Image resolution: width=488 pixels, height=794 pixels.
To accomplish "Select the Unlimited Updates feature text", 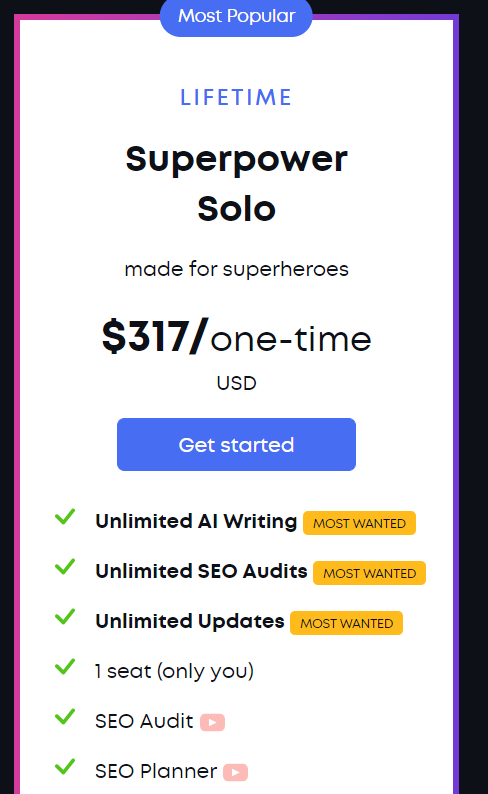I will point(190,621).
